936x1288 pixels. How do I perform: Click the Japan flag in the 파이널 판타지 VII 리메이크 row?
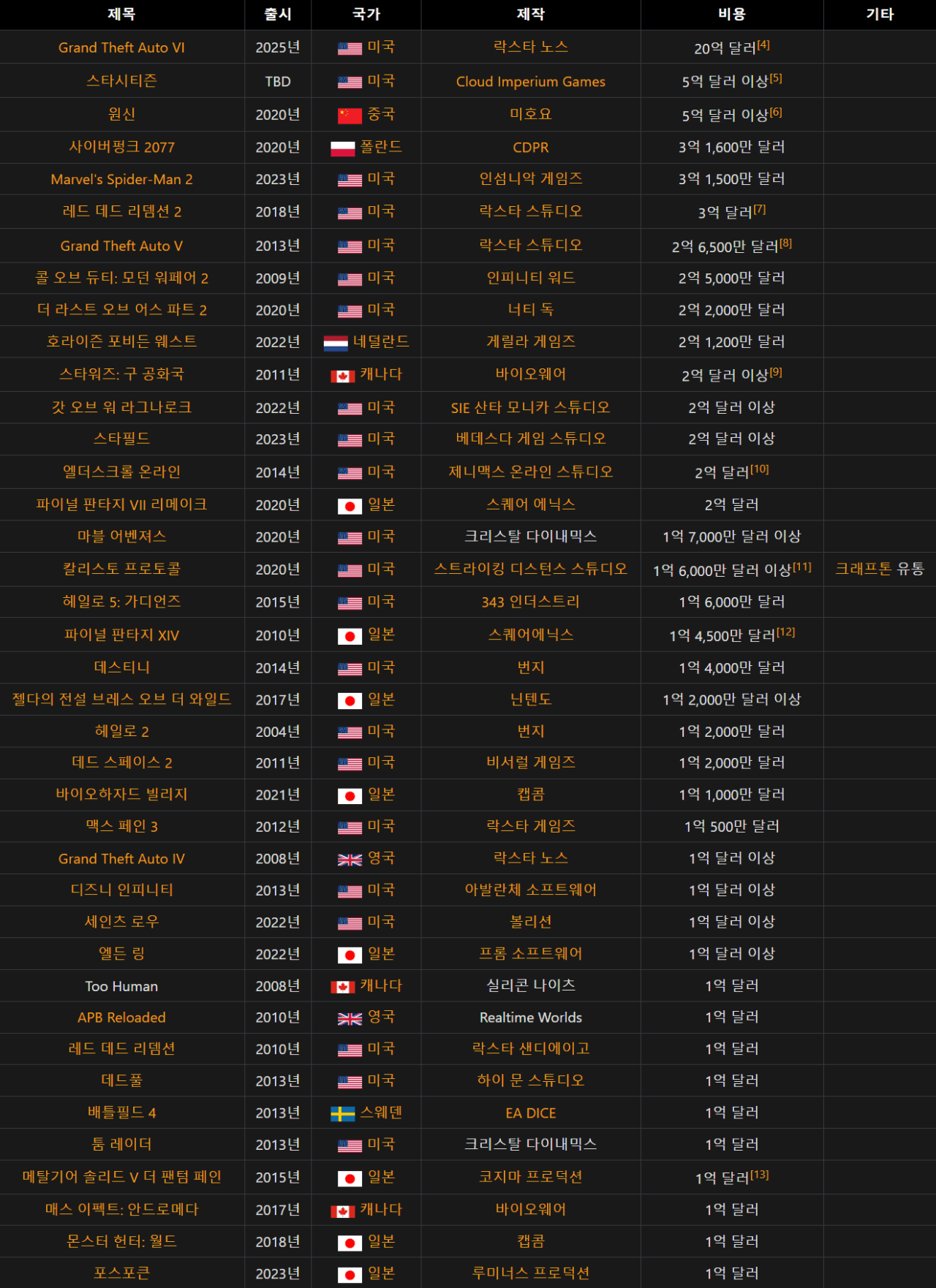click(x=350, y=506)
